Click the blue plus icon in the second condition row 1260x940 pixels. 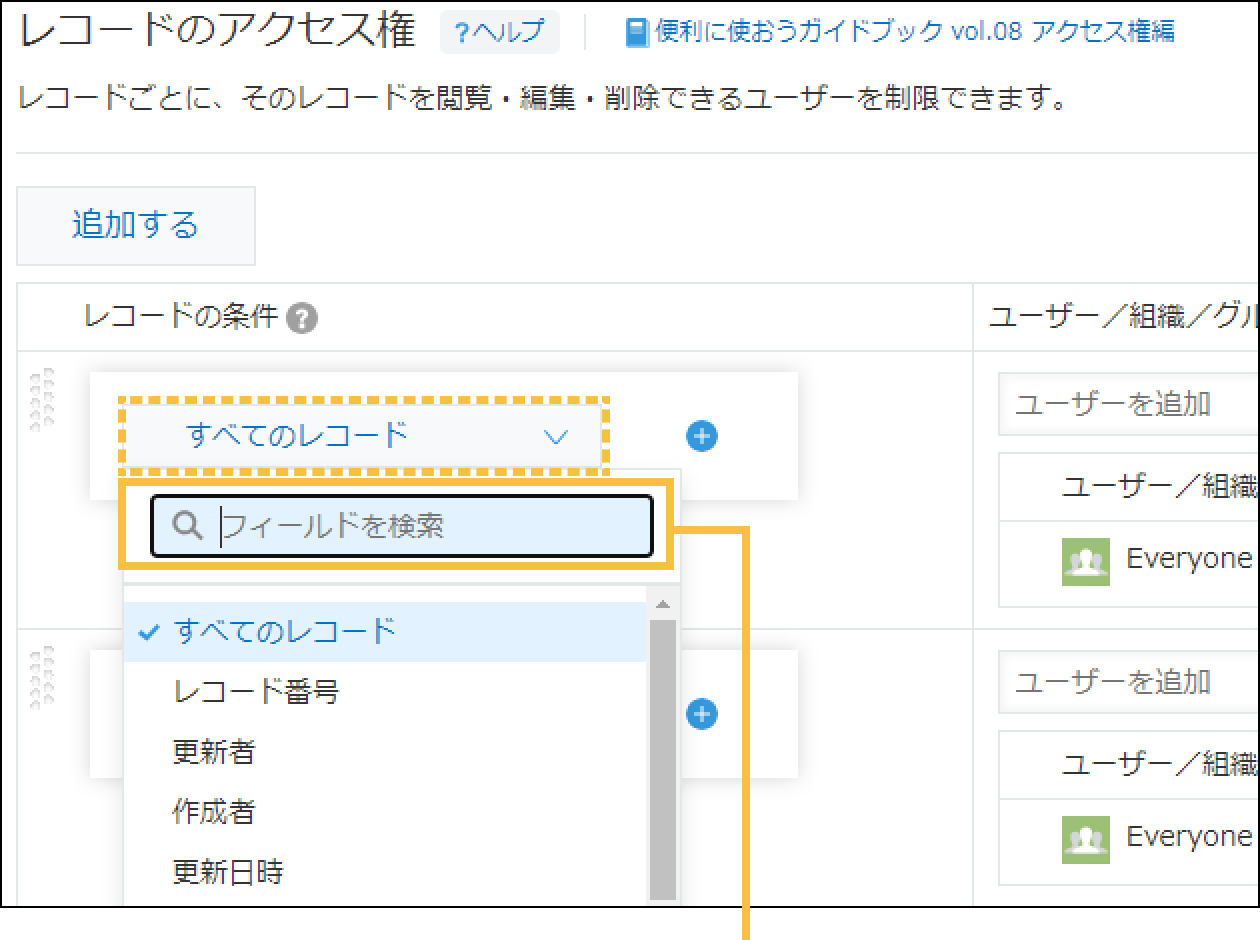pyautogui.click(x=701, y=714)
